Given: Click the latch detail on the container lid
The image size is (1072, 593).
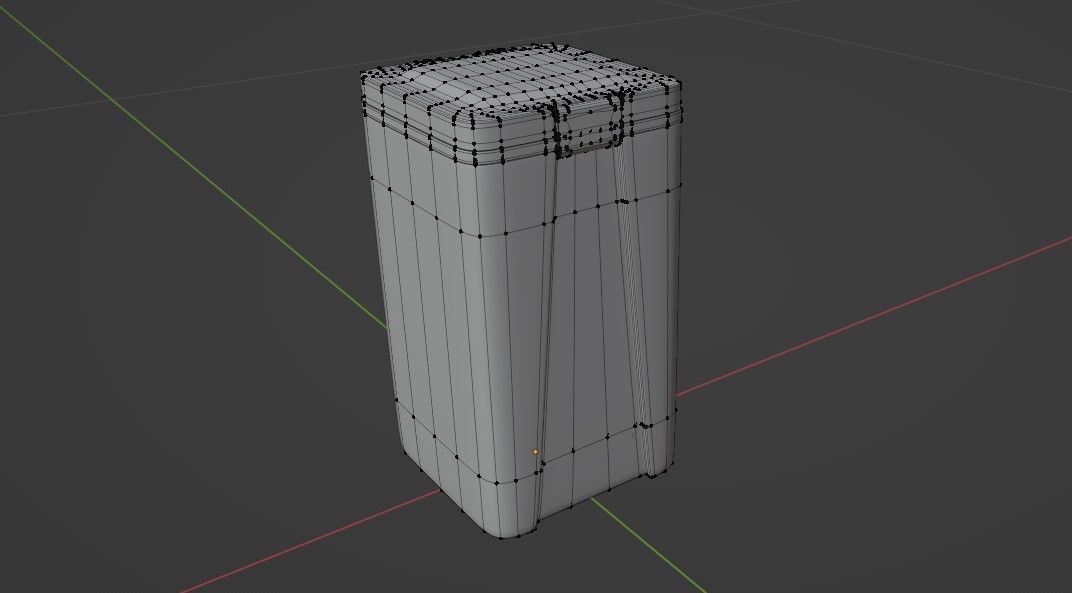Looking at the screenshot, I should [590, 127].
